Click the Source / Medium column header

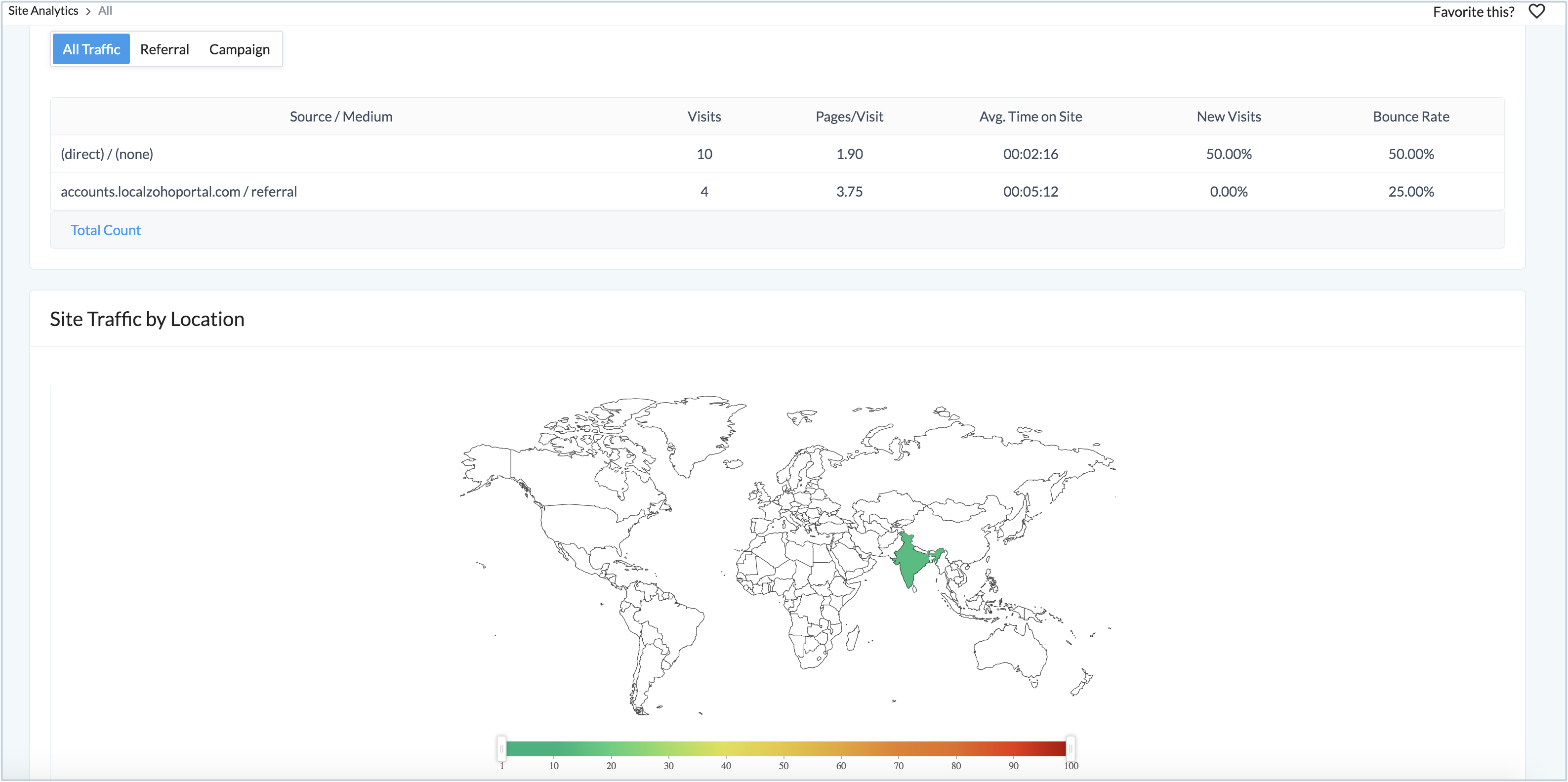point(341,116)
